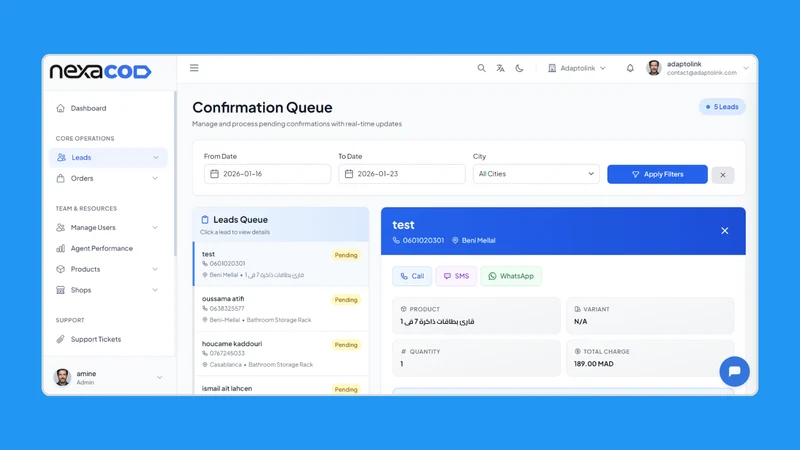Expand the Manage Users chevron
The width and height of the screenshot is (800, 450).
coord(155,228)
